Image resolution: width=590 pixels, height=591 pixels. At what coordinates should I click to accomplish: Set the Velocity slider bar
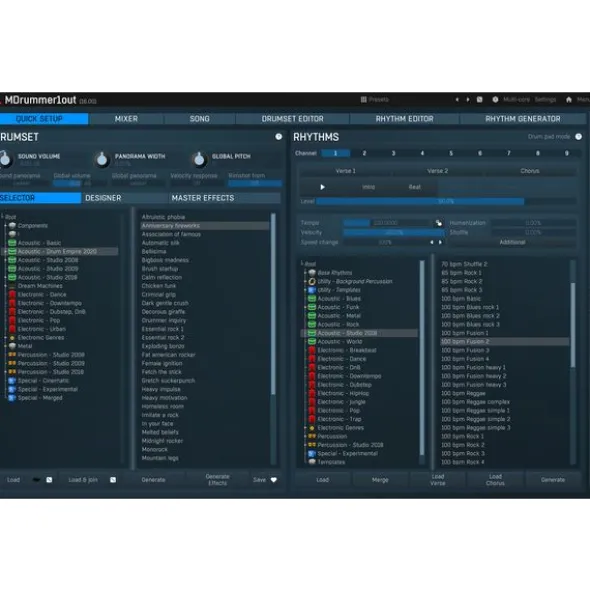(x=394, y=233)
